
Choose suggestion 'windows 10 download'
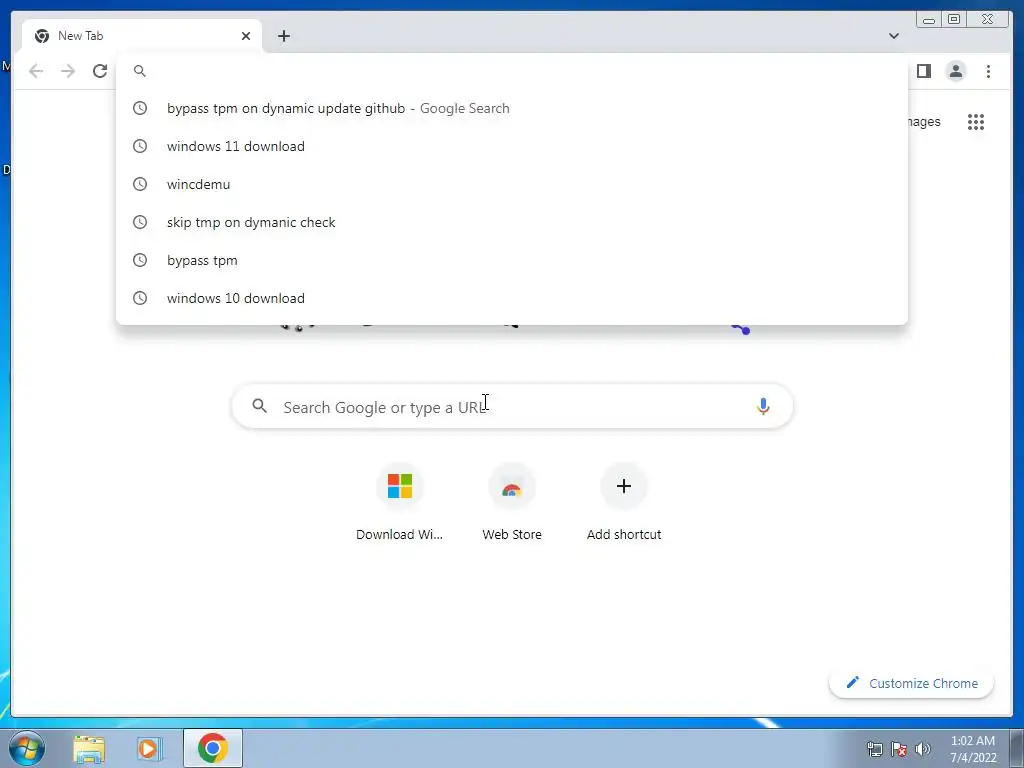point(512,298)
